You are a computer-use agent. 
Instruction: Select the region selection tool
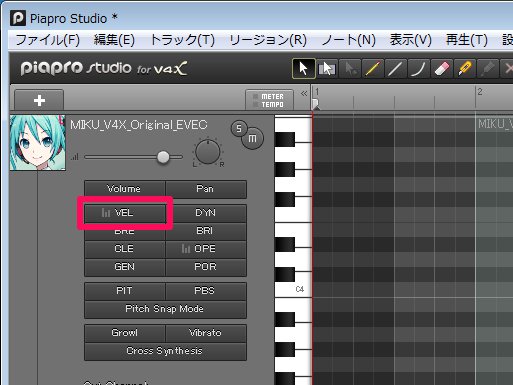tap(327, 69)
